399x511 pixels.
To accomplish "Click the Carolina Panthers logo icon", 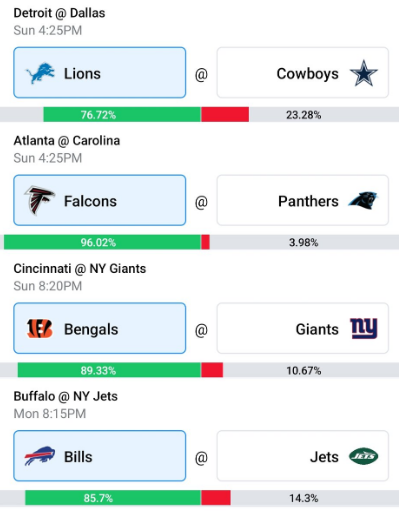I will tap(363, 201).
